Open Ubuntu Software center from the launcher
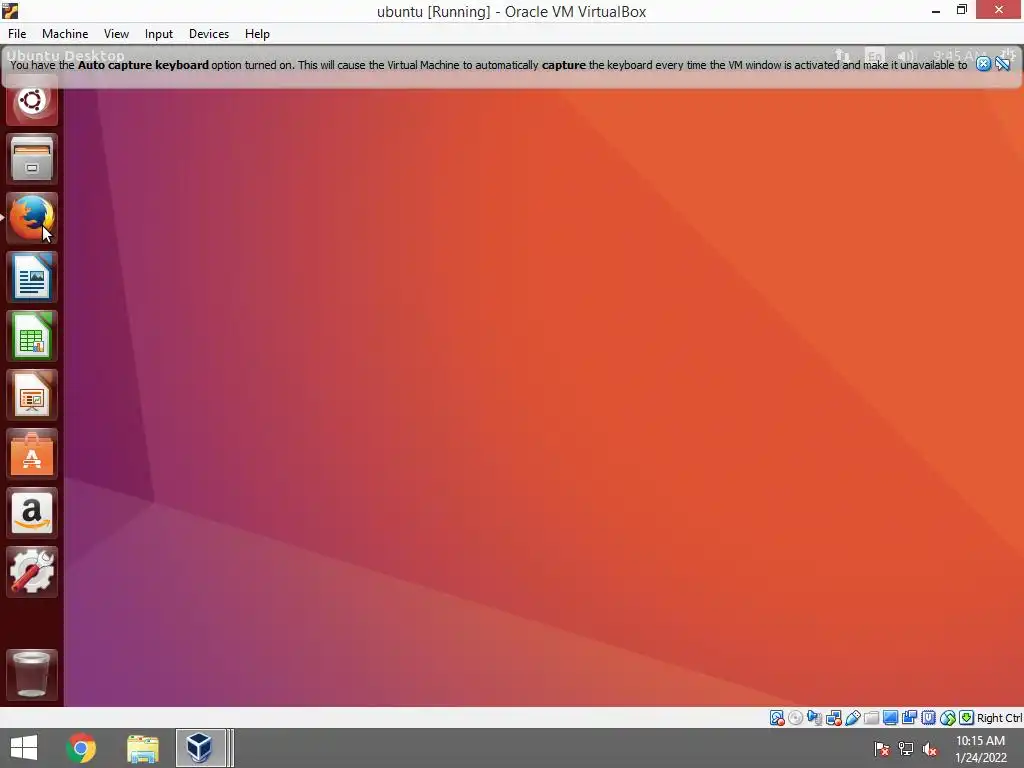Image resolution: width=1024 pixels, height=768 pixels. [x=31, y=454]
